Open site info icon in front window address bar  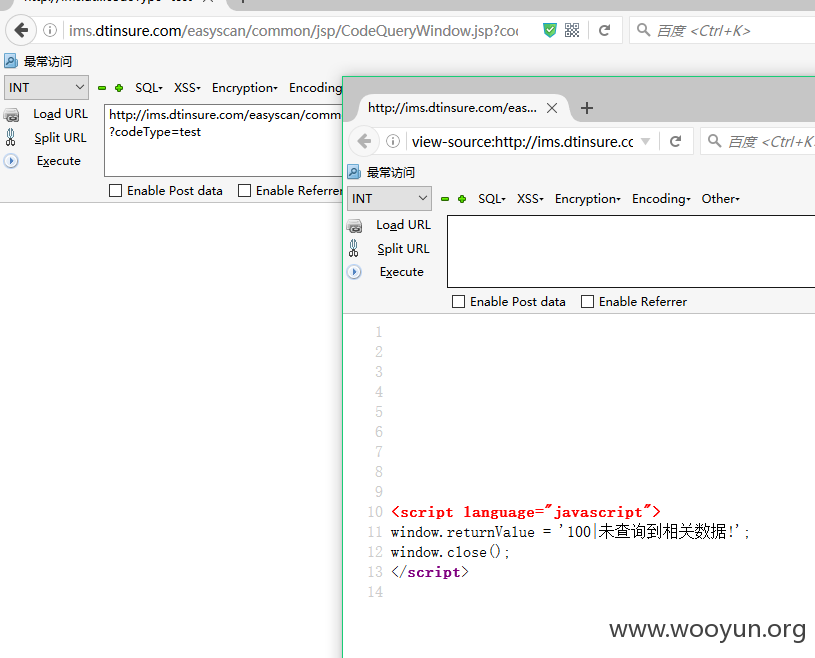coord(393,141)
